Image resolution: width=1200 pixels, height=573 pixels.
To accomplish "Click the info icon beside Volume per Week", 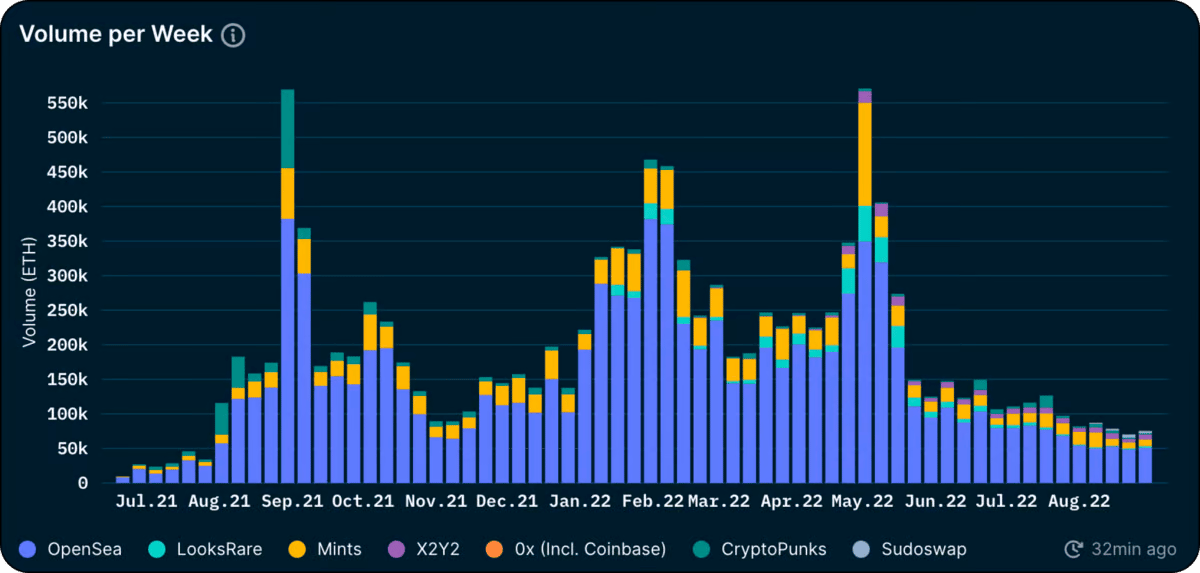I will [x=233, y=35].
